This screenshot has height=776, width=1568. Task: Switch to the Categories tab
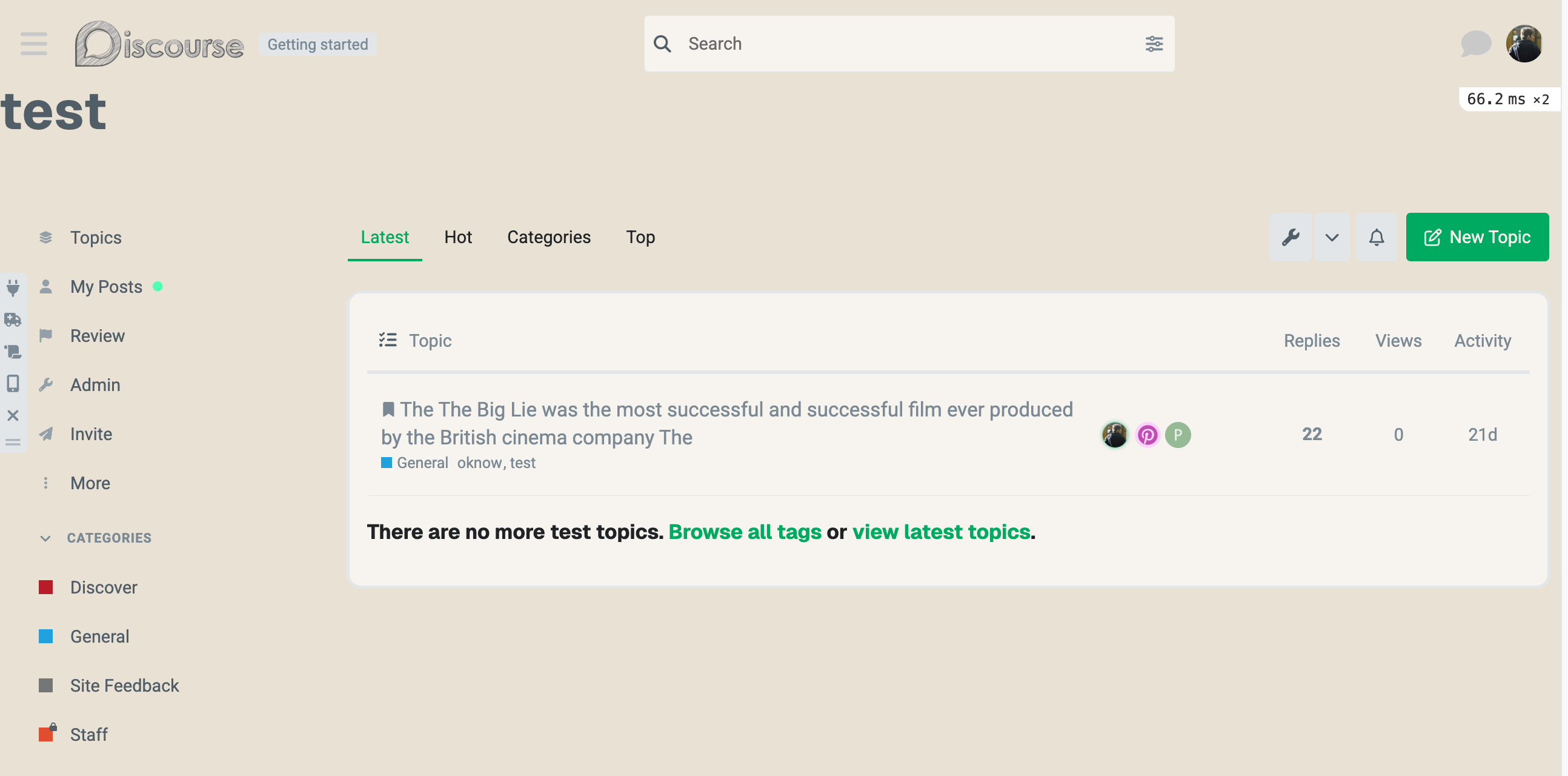coord(548,237)
